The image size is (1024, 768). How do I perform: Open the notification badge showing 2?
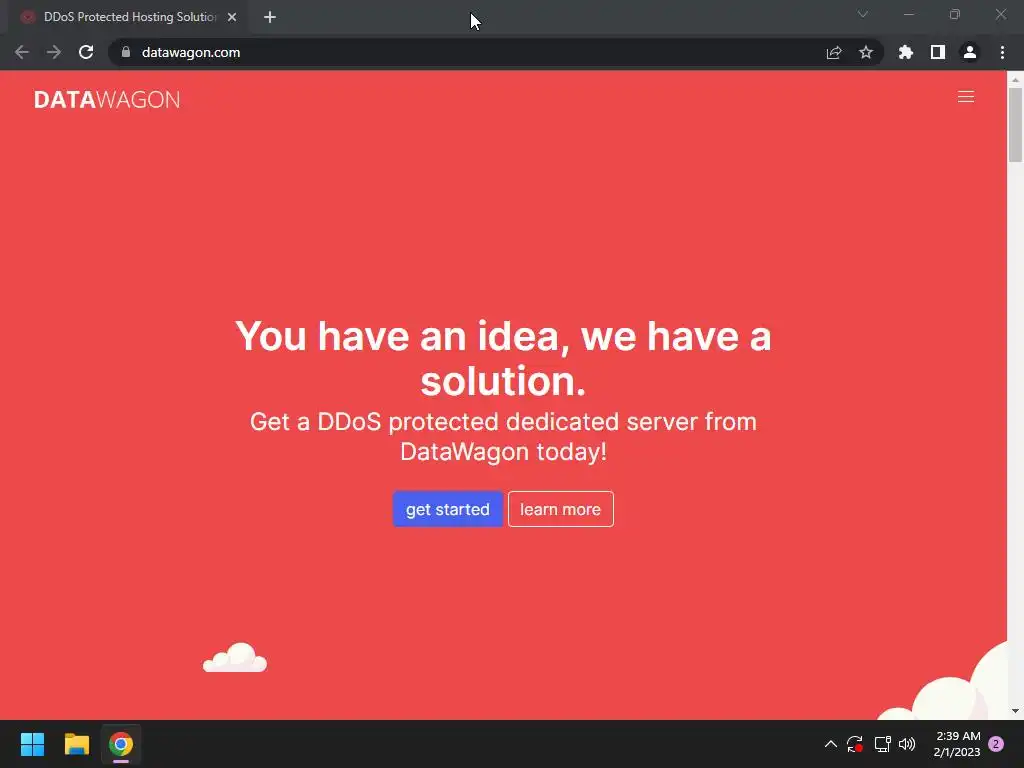[996, 744]
